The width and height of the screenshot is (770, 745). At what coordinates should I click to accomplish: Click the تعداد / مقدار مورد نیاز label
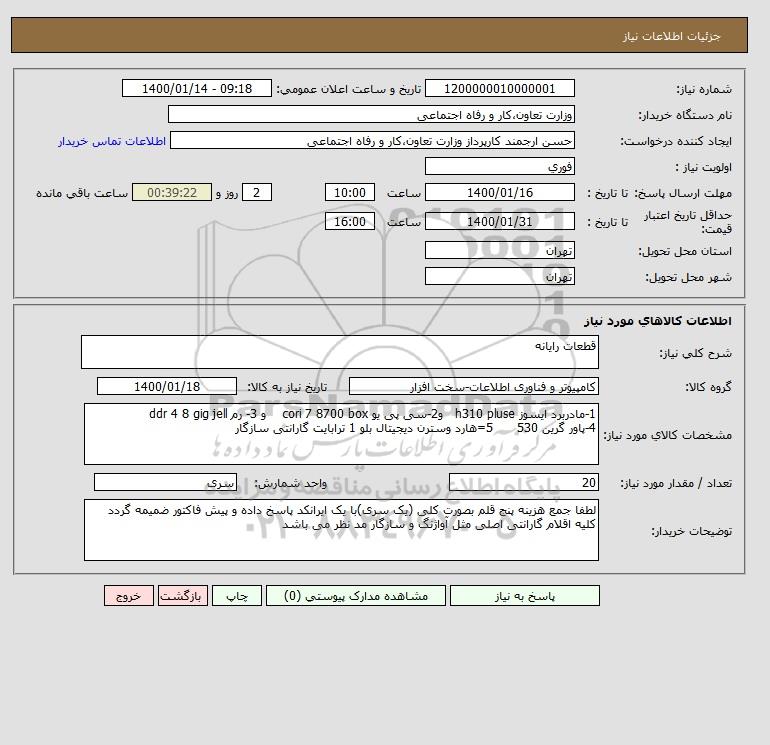point(676,483)
